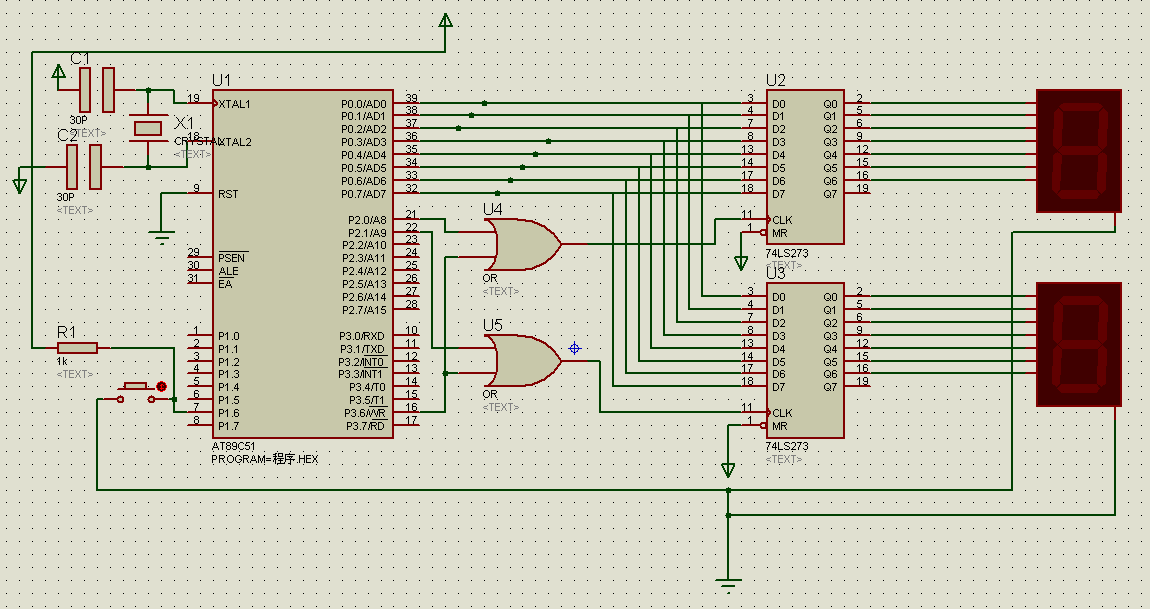Screen dimensions: 1150x609
Task: Click the OR label under U4
Action: pos(490,279)
